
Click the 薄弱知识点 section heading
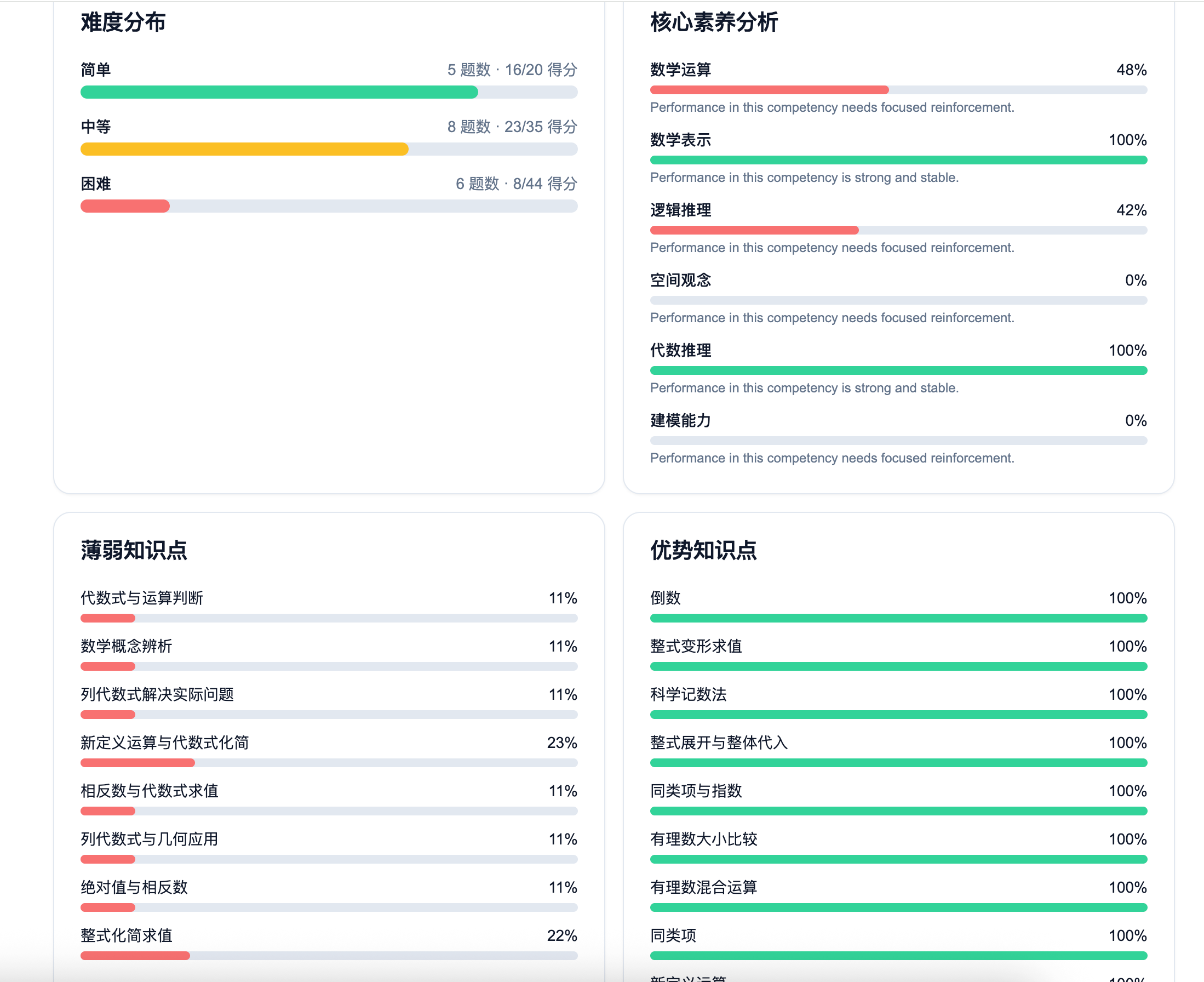[x=134, y=550]
